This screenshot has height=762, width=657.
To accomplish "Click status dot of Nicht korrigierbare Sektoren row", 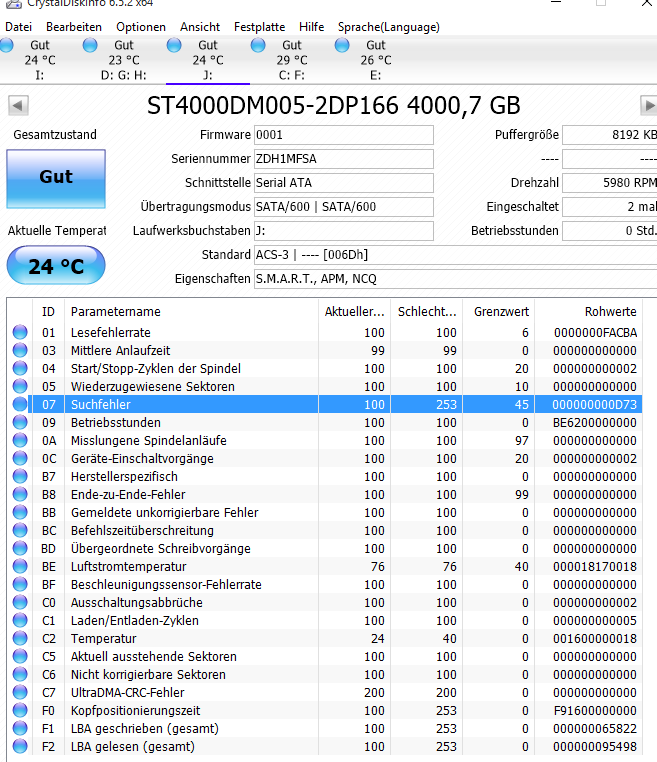I will tap(20, 674).
